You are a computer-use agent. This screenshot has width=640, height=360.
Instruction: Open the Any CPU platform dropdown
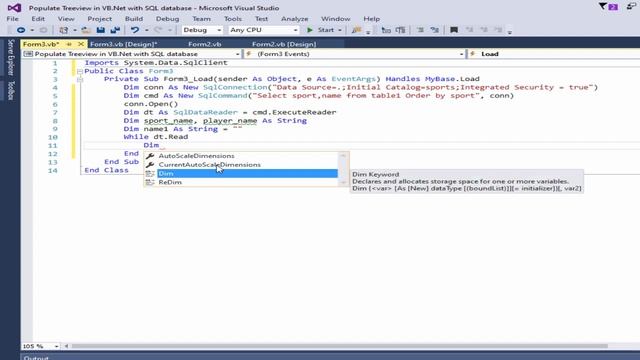tap(264, 30)
